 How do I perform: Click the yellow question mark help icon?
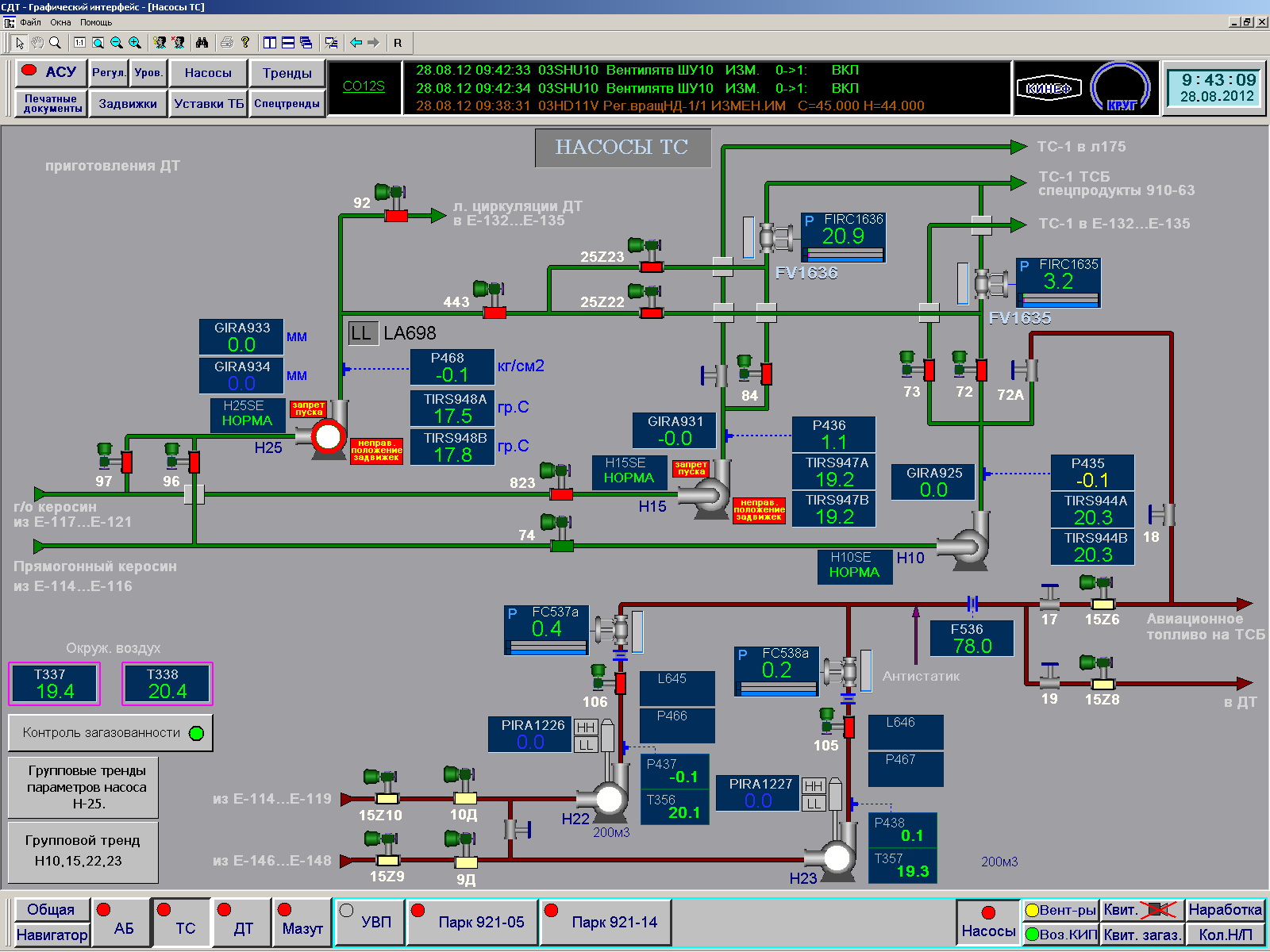(245, 43)
